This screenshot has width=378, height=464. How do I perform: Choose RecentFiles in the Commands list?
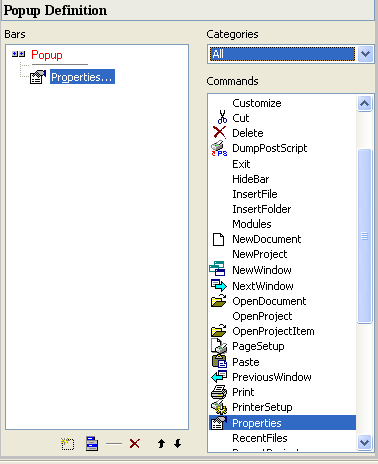click(282, 438)
